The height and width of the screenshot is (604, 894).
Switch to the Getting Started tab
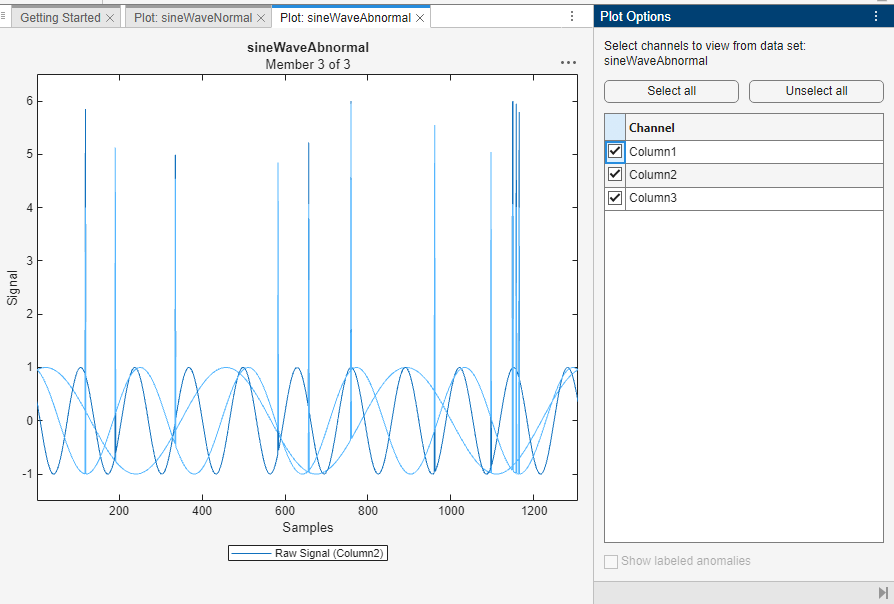pyautogui.click(x=60, y=18)
